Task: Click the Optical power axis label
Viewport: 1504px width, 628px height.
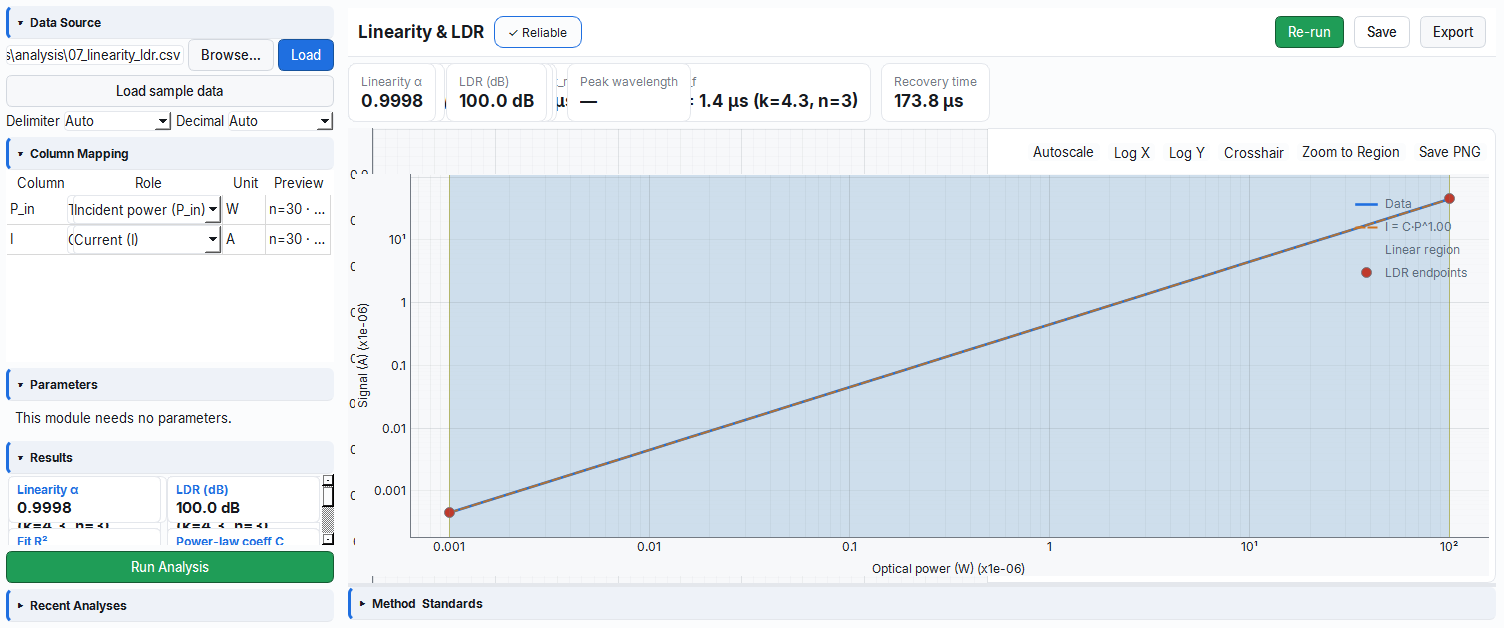Action: coord(948,568)
